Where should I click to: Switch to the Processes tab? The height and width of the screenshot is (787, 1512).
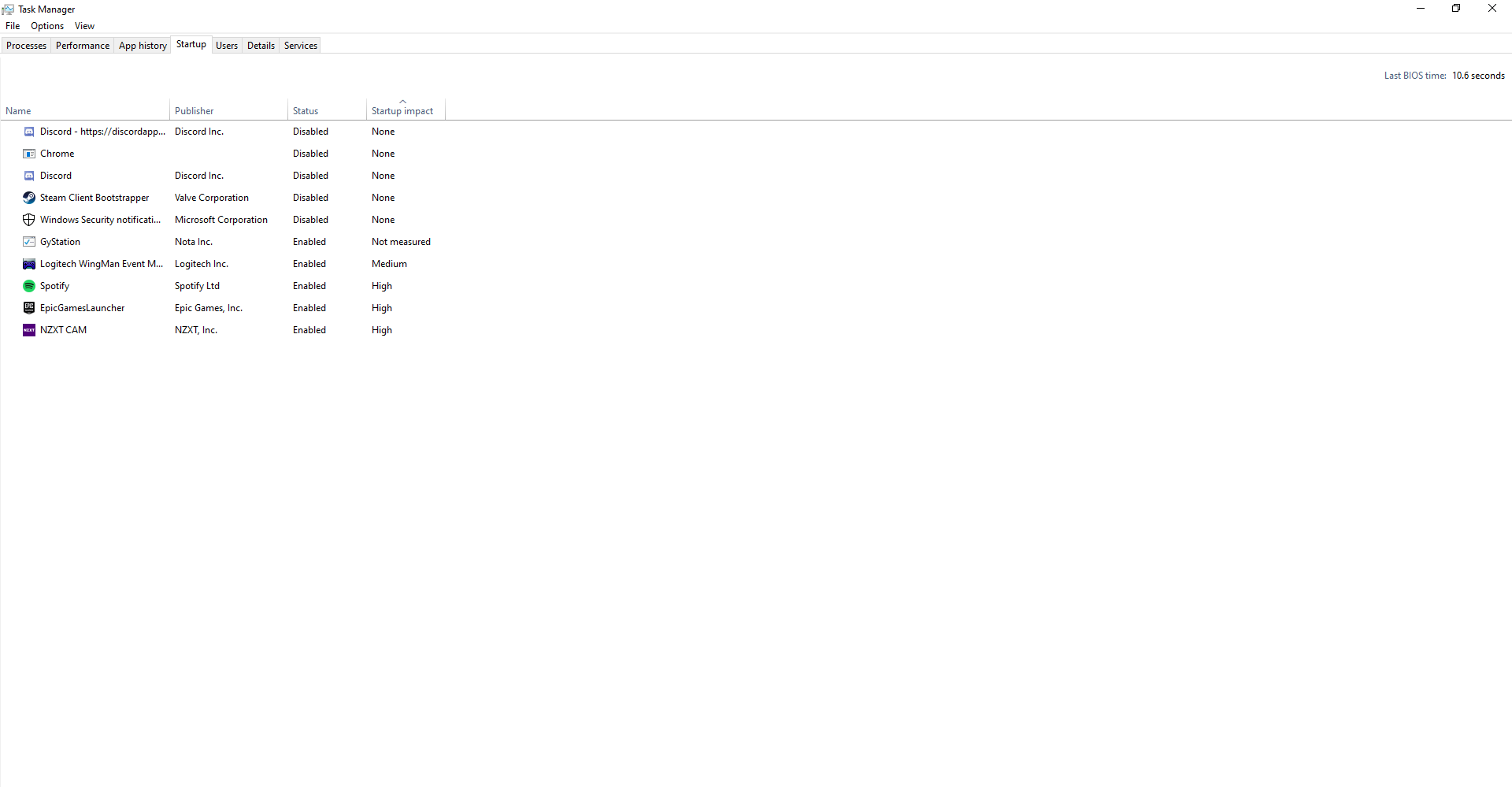pyautogui.click(x=26, y=46)
